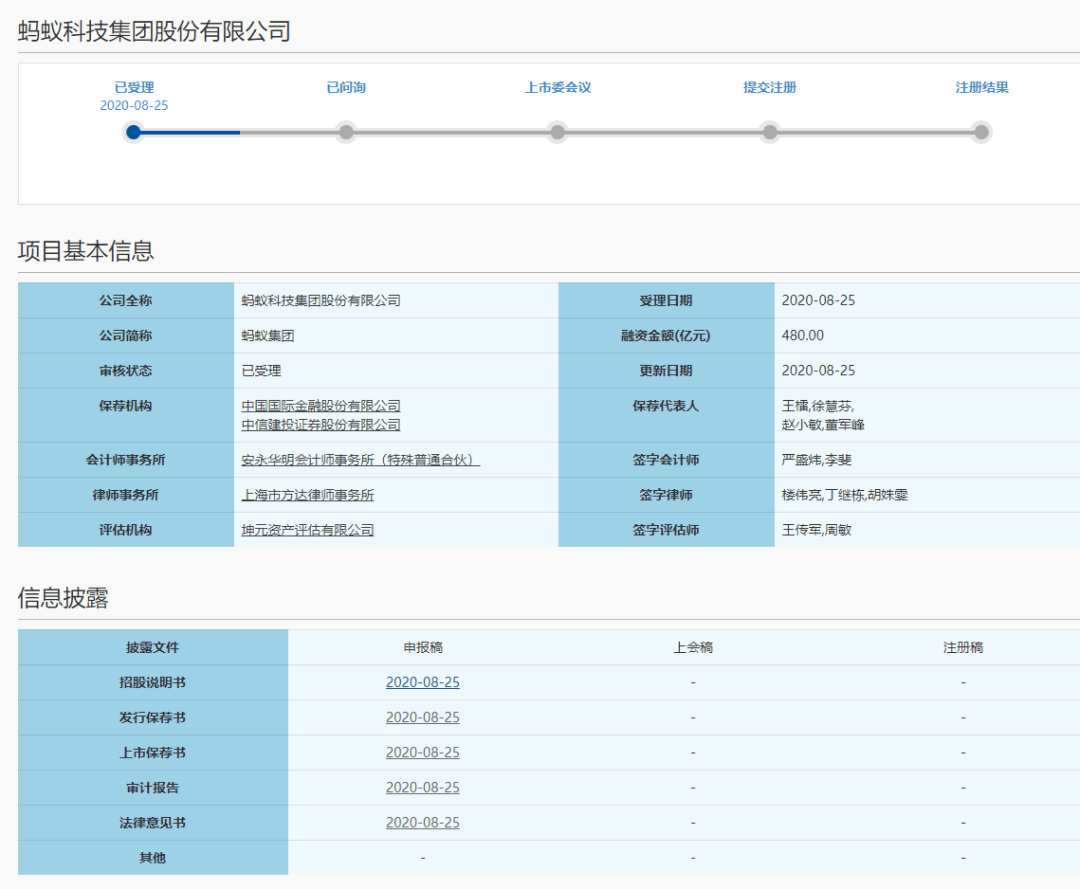This screenshot has height=889, width=1080.
Task: Open the 审计报告 申报稿 document
Action: [x=422, y=787]
